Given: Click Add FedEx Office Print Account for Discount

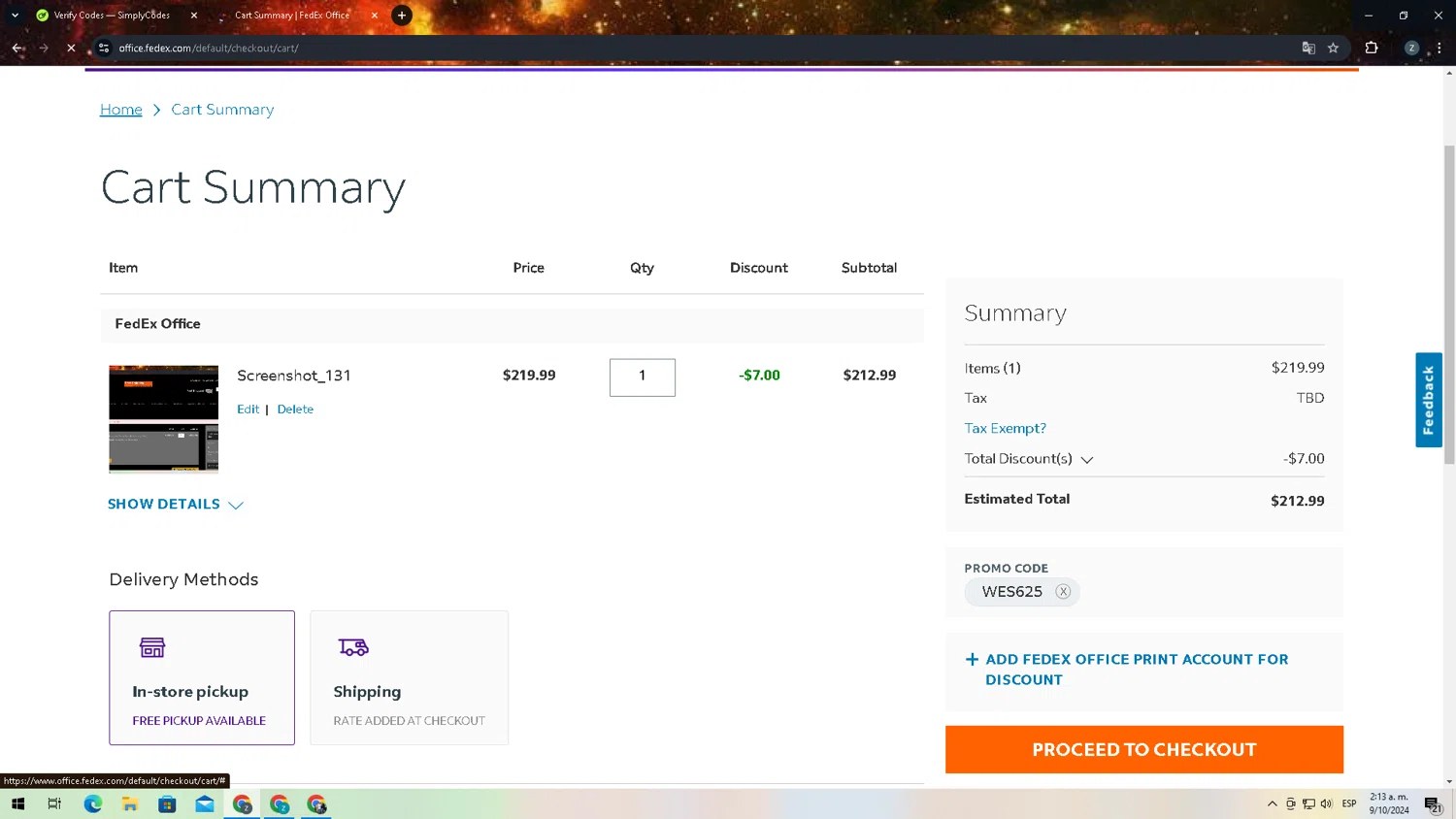Looking at the screenshot, I should coord(1137,670).
